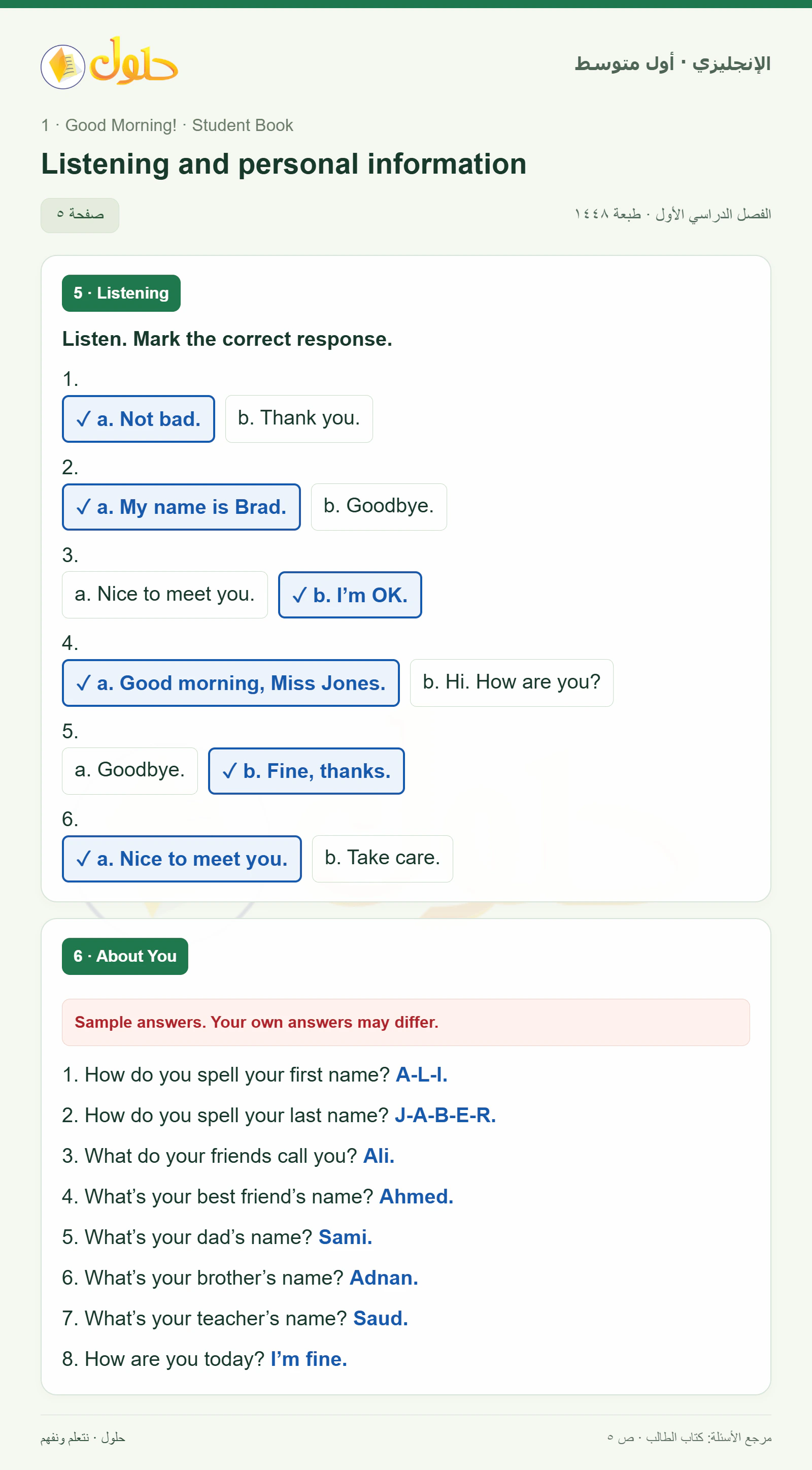Open the 'Student Book' breadcrumb link

[x=243, y=125]
